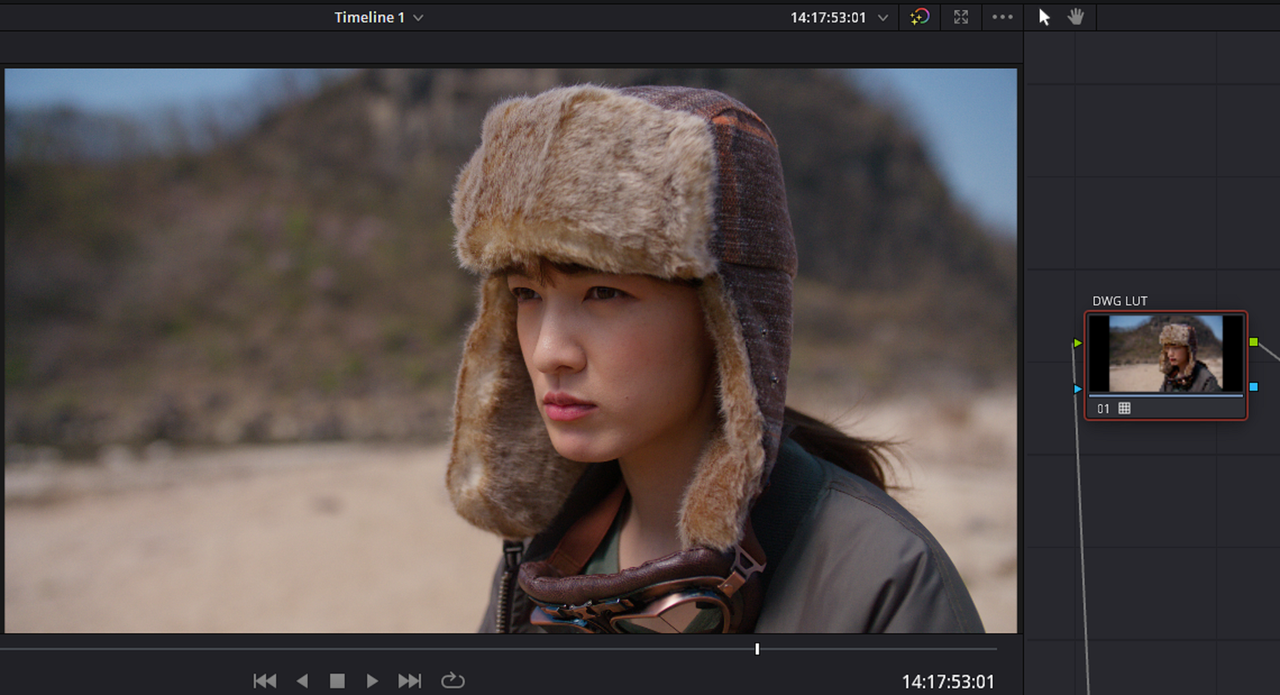Click the blue key input of DWG LUT node
Image resolution: width=1280 pixels, height=695 pixels.
(x=1077, y=388)
